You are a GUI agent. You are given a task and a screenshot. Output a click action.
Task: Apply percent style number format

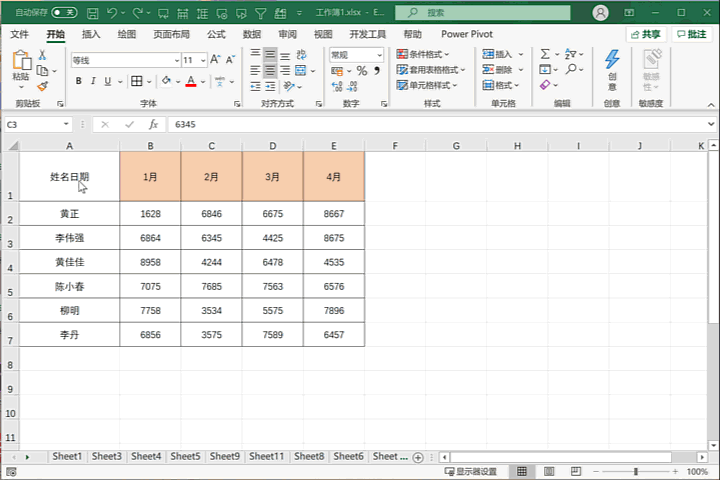[x=362, y=71]
